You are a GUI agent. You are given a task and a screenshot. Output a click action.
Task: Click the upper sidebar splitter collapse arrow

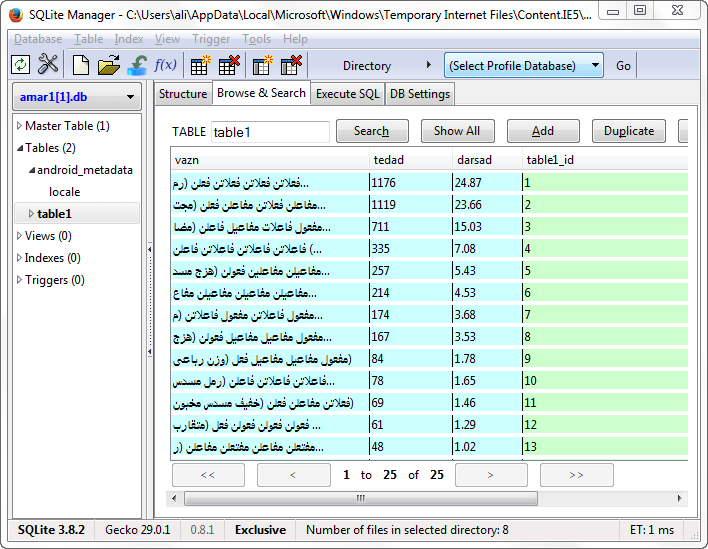click(149, 249)
